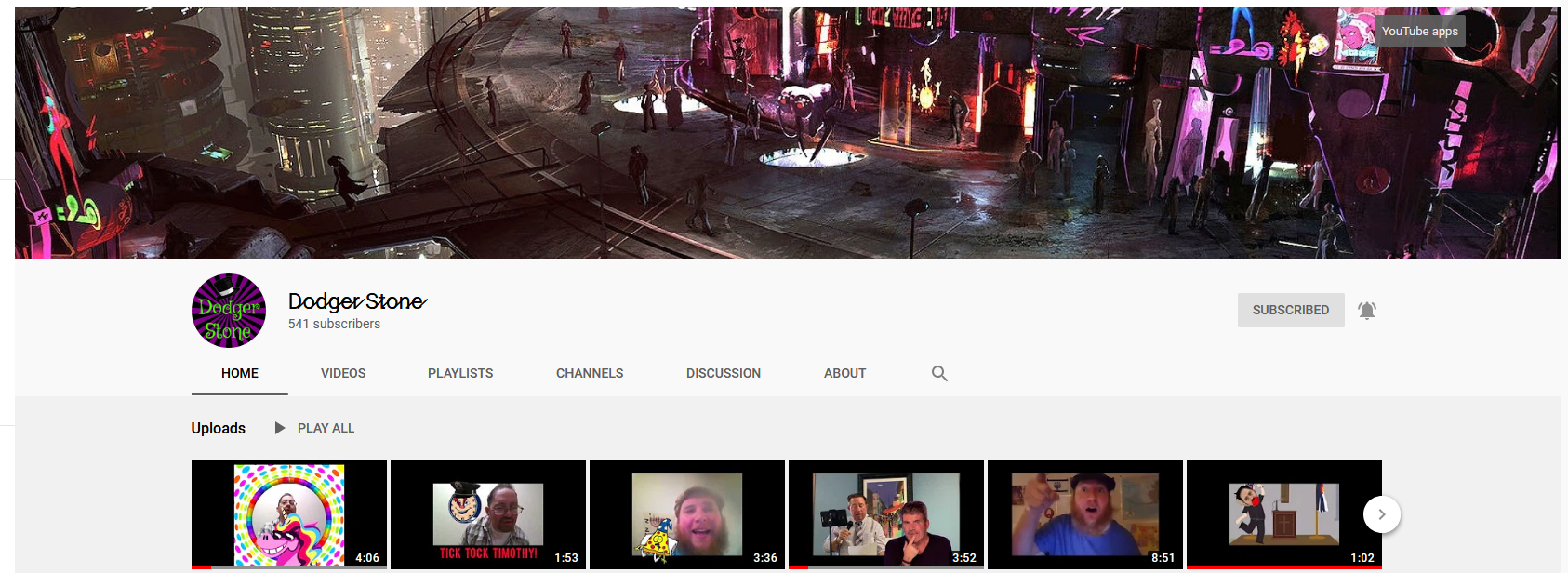Screen dimensions: 1568x573
Task: Toggle the Subscribed button
Action: (1290, 311)
